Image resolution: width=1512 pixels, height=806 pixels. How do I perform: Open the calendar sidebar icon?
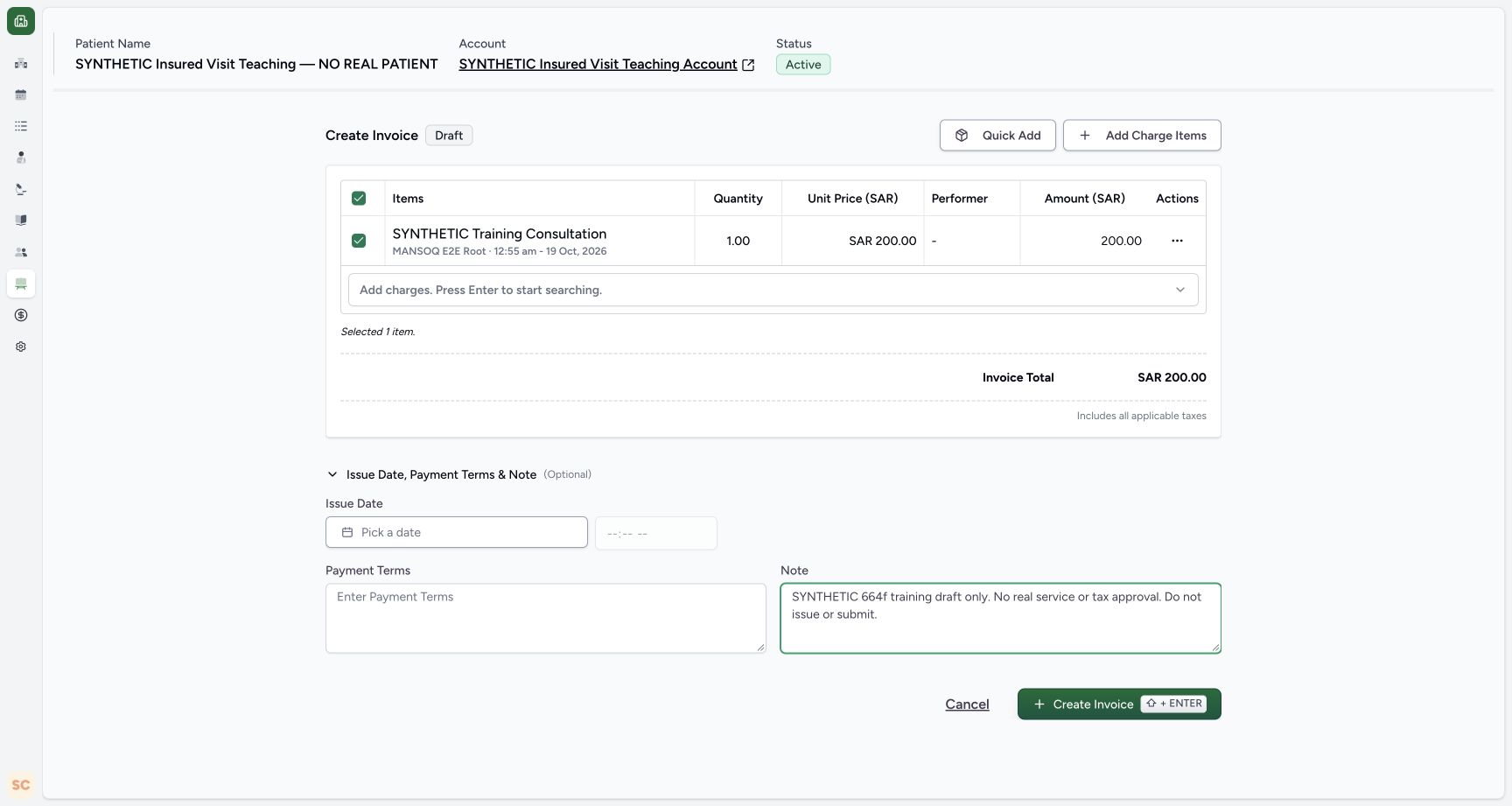pyautogui.click(x=21, y=95)
